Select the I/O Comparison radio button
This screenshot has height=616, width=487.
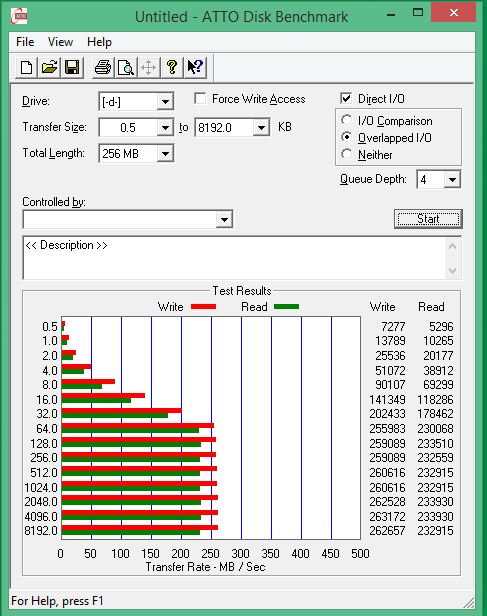pyautogui.click(x=346, y=120)
